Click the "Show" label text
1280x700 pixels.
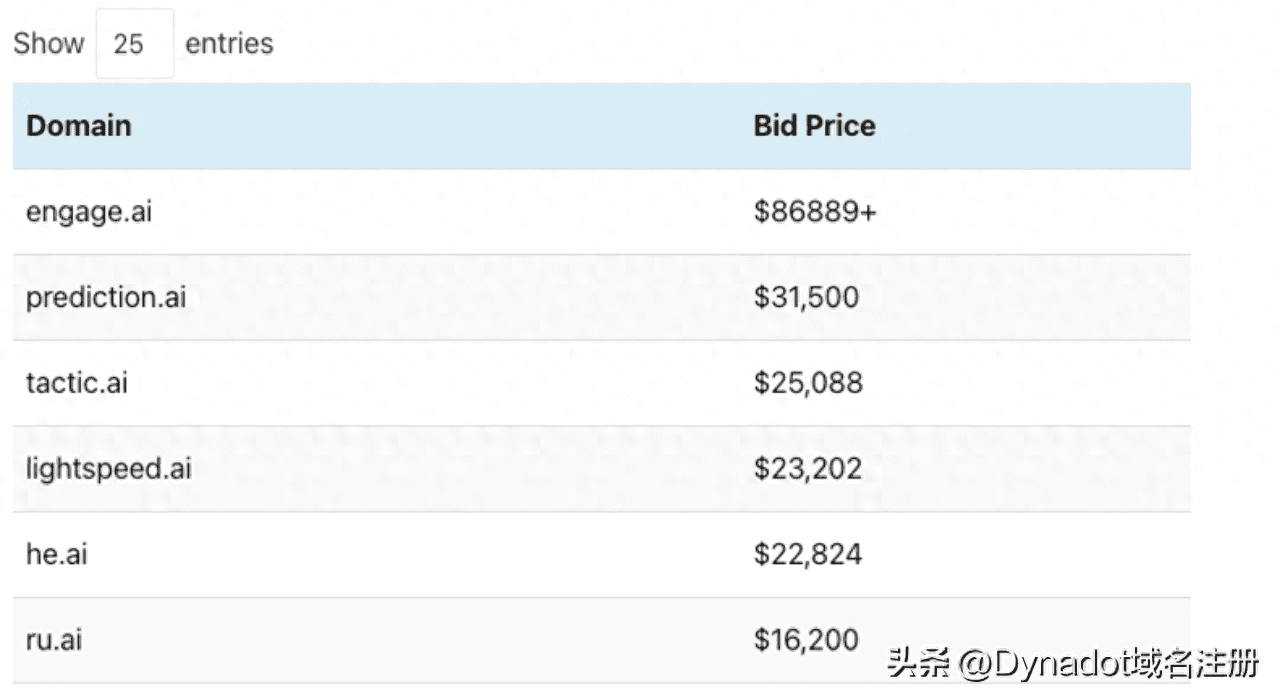coord(48,44)
